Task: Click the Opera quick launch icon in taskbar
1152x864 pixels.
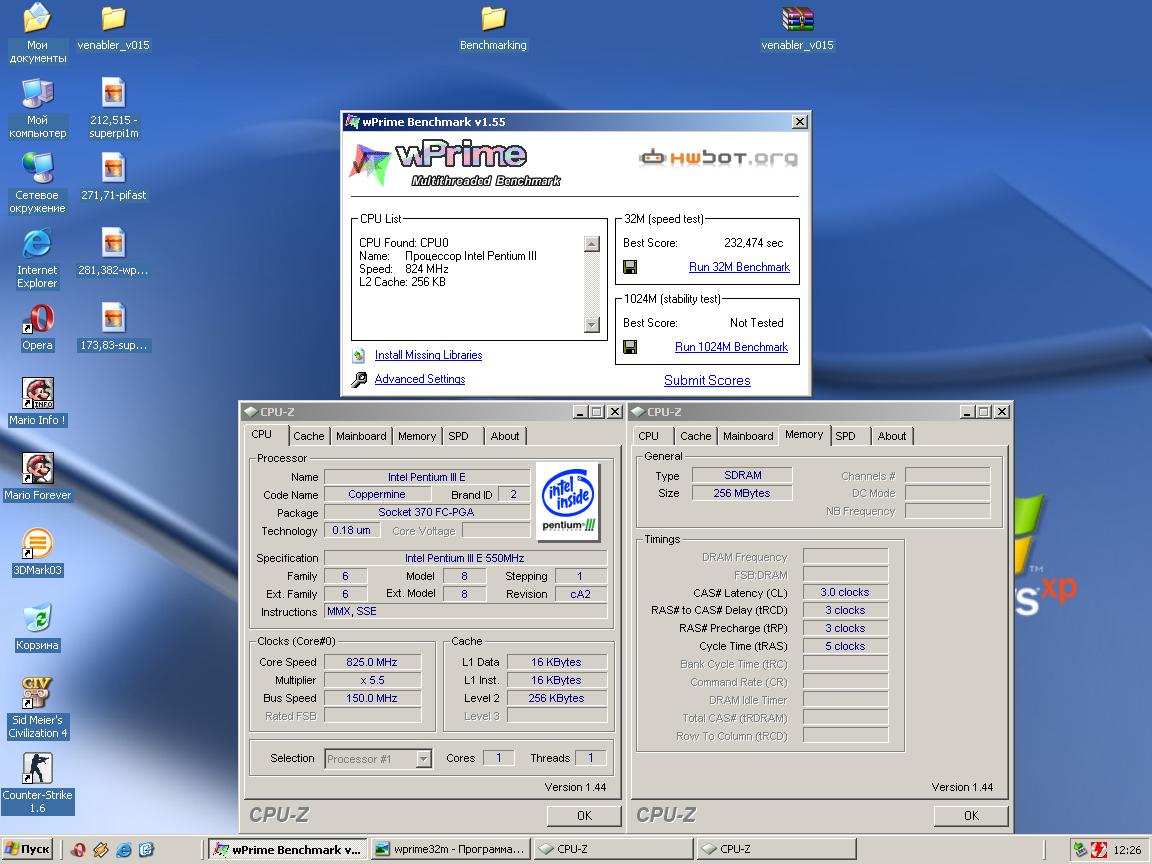Action: [78, 850]
